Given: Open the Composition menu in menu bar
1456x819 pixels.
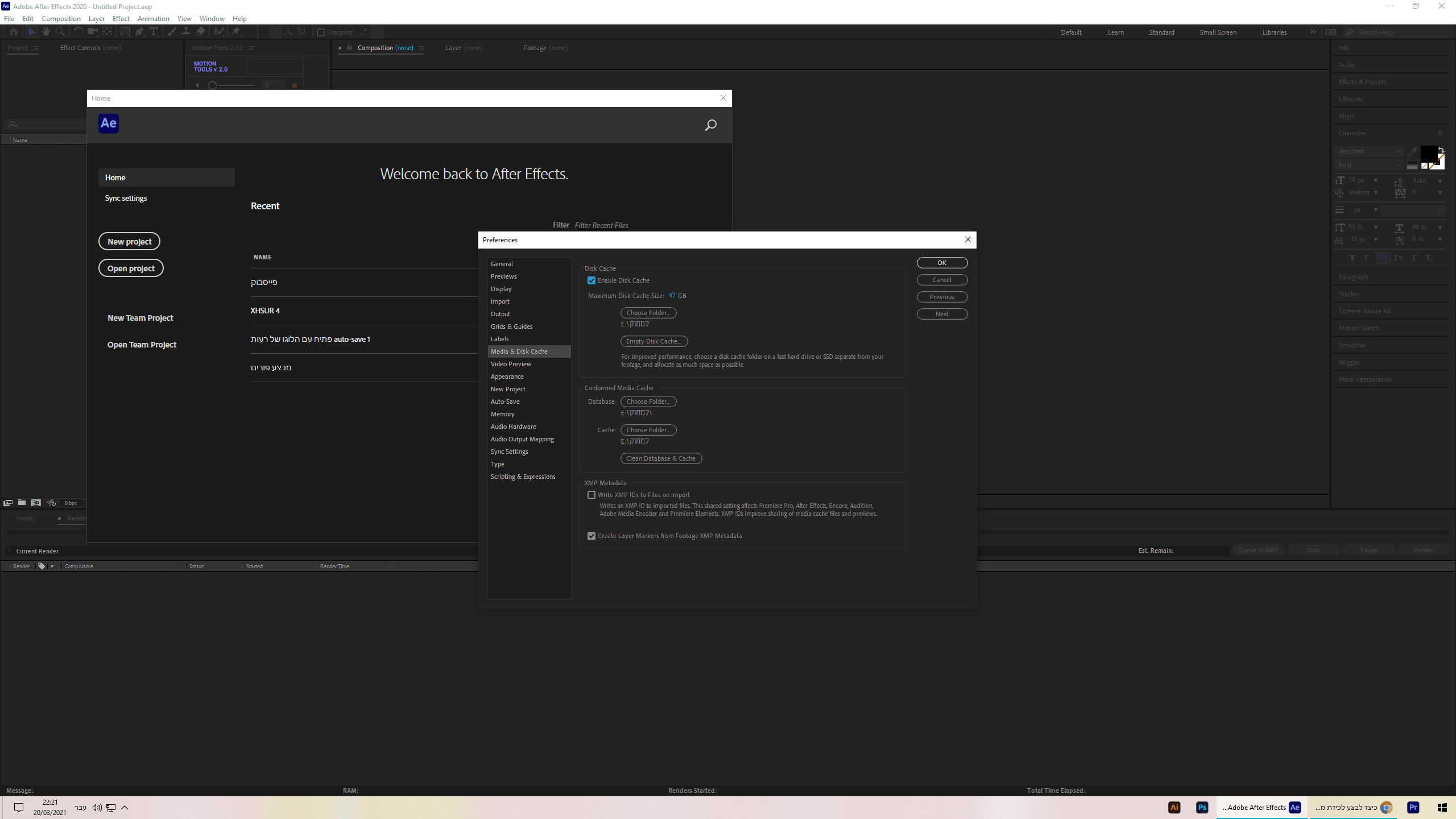Looking at the screenshot, I should tap(61, 19).
